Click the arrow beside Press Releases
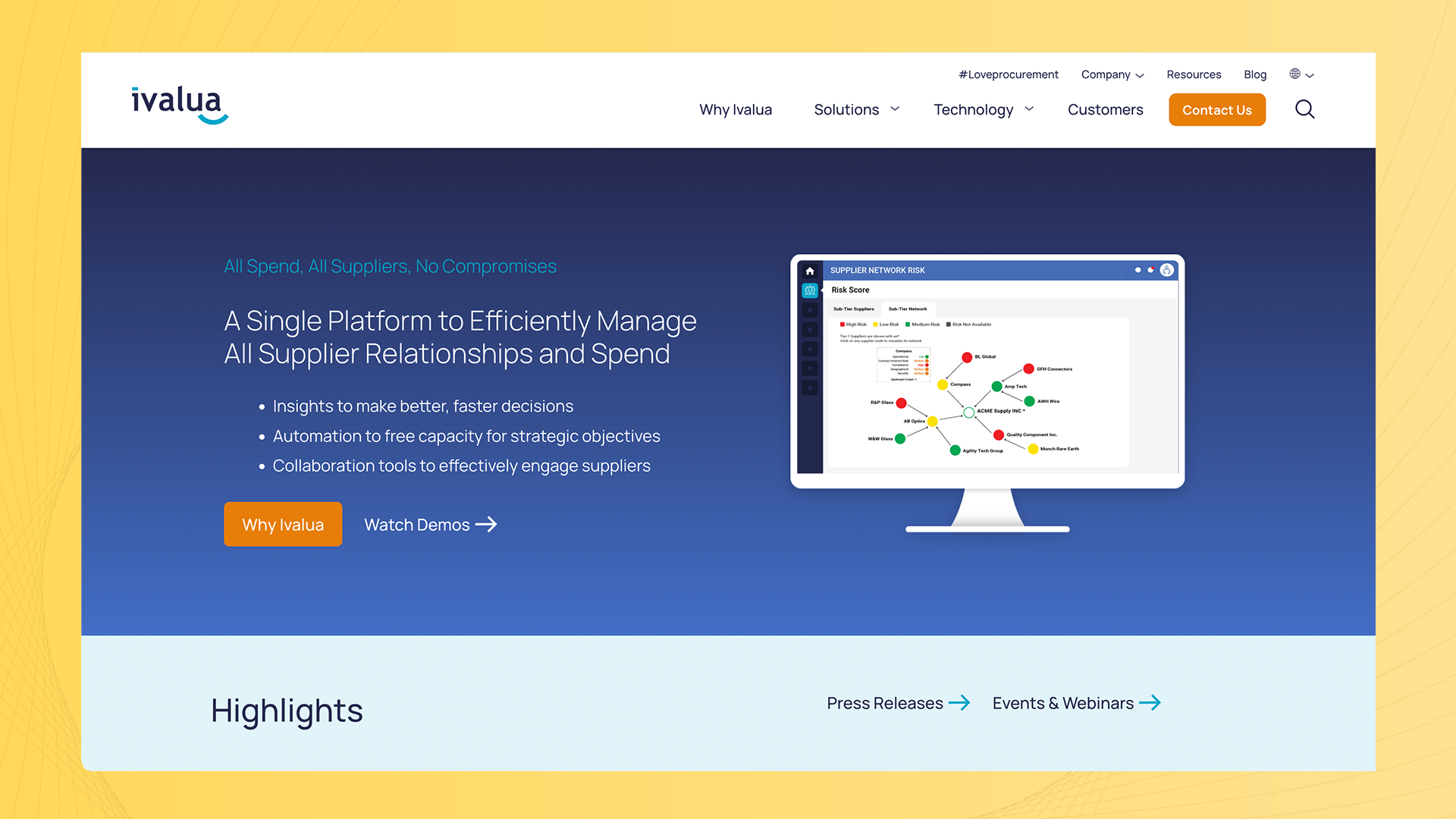Screen dimensions: 1456x819 pos(959,703)
